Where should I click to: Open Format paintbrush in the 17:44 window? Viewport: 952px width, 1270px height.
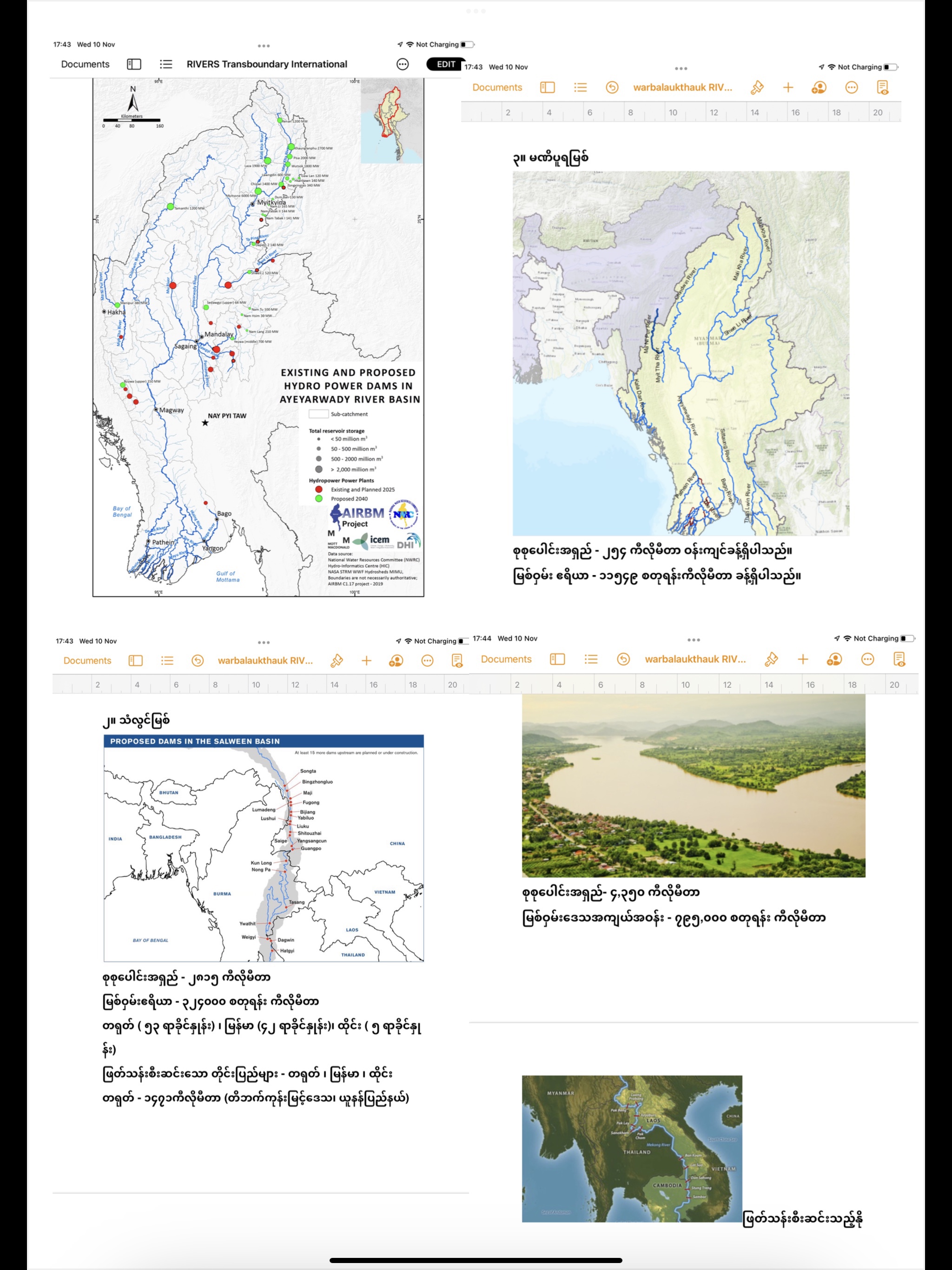tap(771, 659)
